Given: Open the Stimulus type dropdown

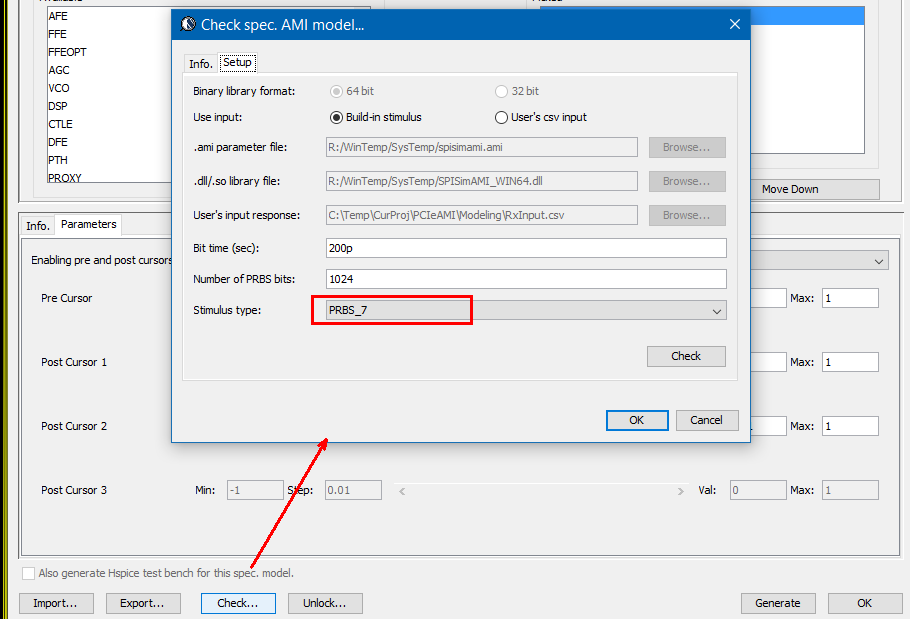Looking at the screenshot, I should pyautogui.click(x=526, y=311).
